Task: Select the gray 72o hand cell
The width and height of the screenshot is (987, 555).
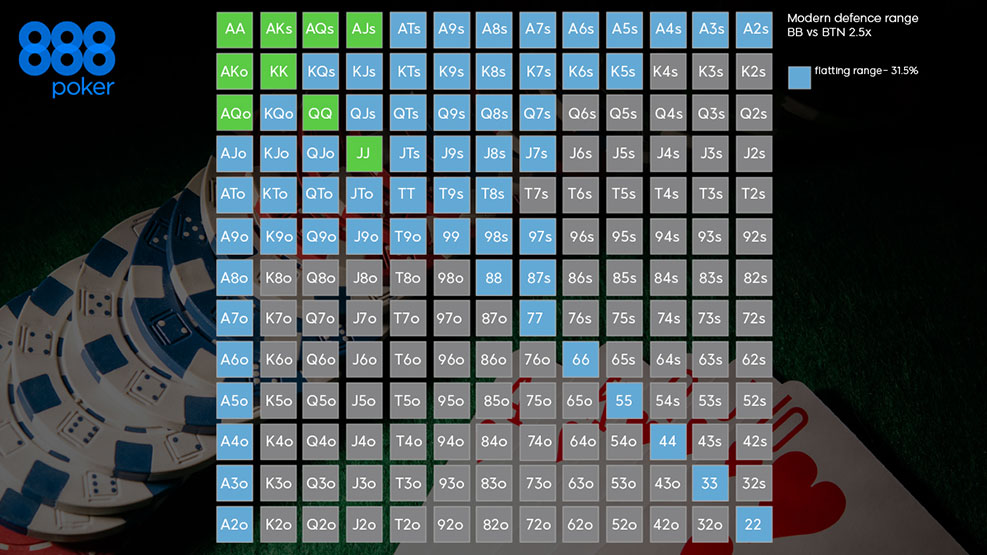Action: (x=538, y=524)
